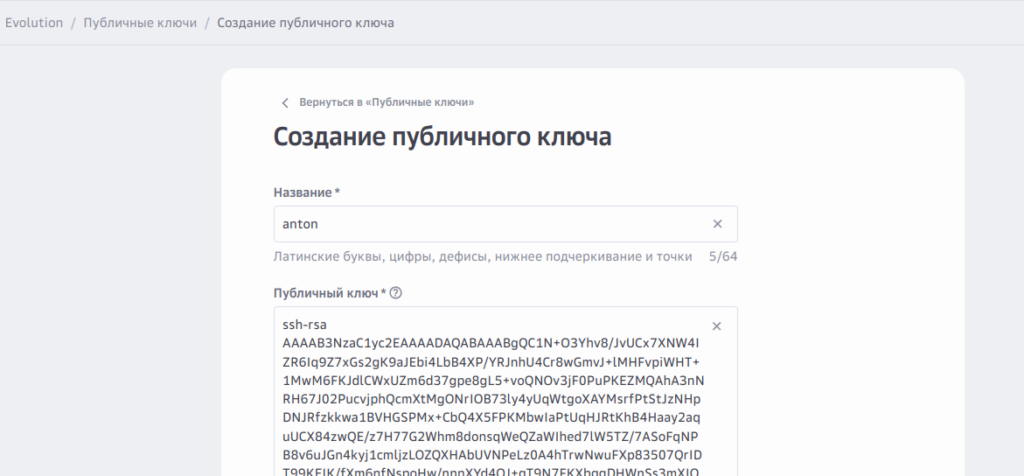The width and height of the screenshot is (1024, 476).
Task: Click the Название field label
Action: [x=307, y=192]
